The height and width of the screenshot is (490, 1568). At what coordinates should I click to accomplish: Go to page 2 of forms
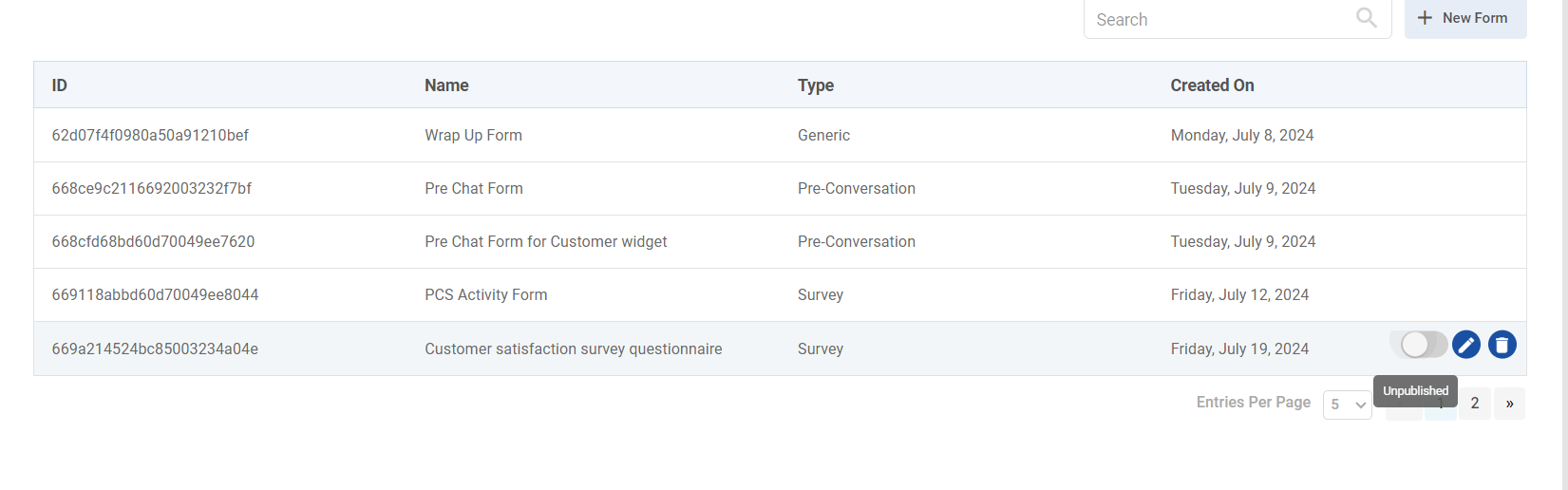coord(1475,404)
